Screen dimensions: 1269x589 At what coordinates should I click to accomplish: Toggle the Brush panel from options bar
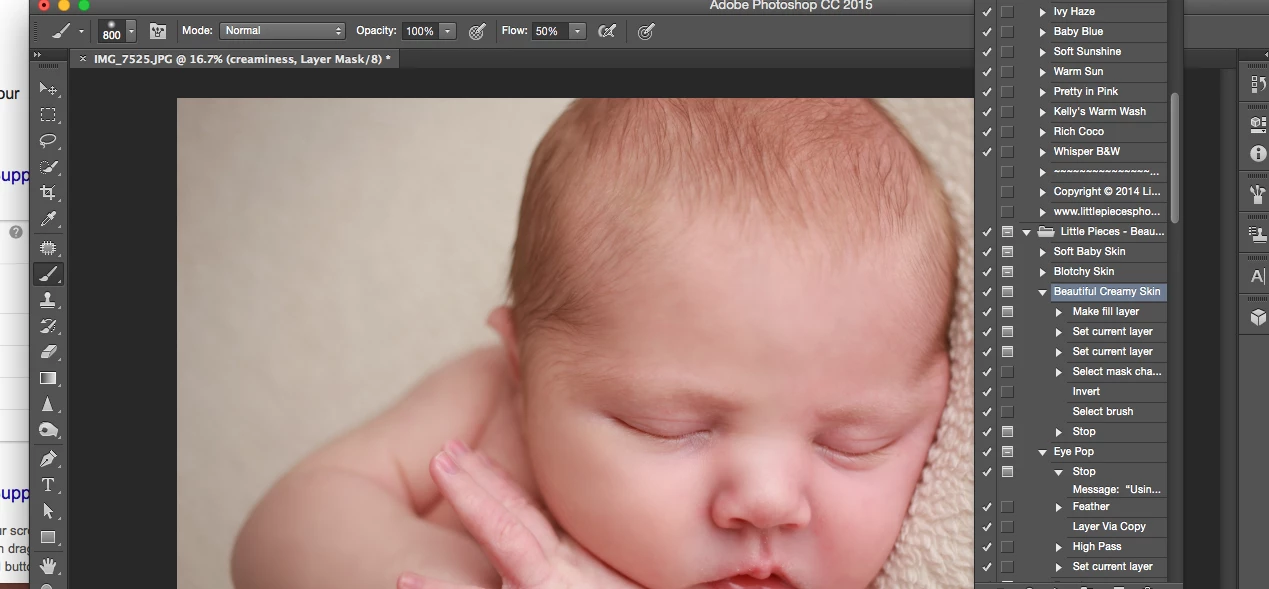pyautogui.click(x=158, y=31)
